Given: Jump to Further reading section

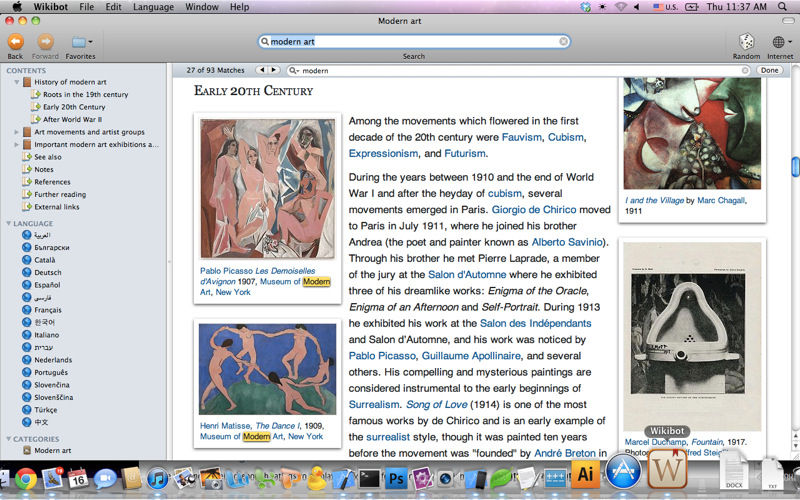Looking at the screenshot, I should click(x=60, y=194).
